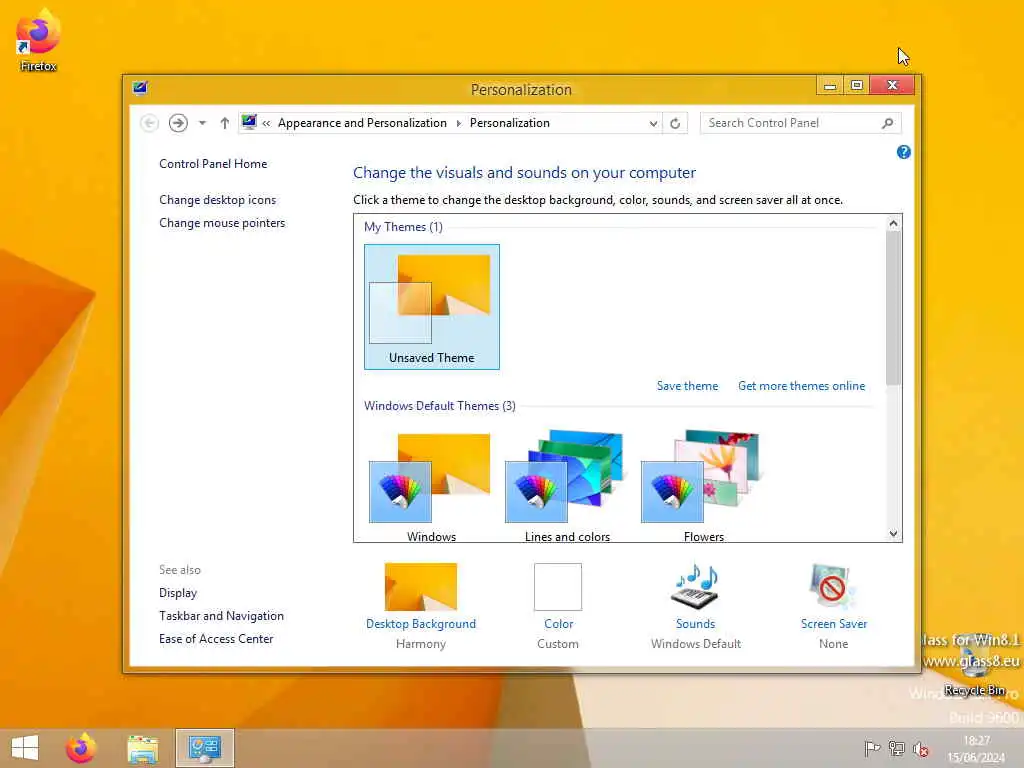Maximize the Personalization window
The height and width of the screenshot is (768, 1024).
tap(857, 86)
